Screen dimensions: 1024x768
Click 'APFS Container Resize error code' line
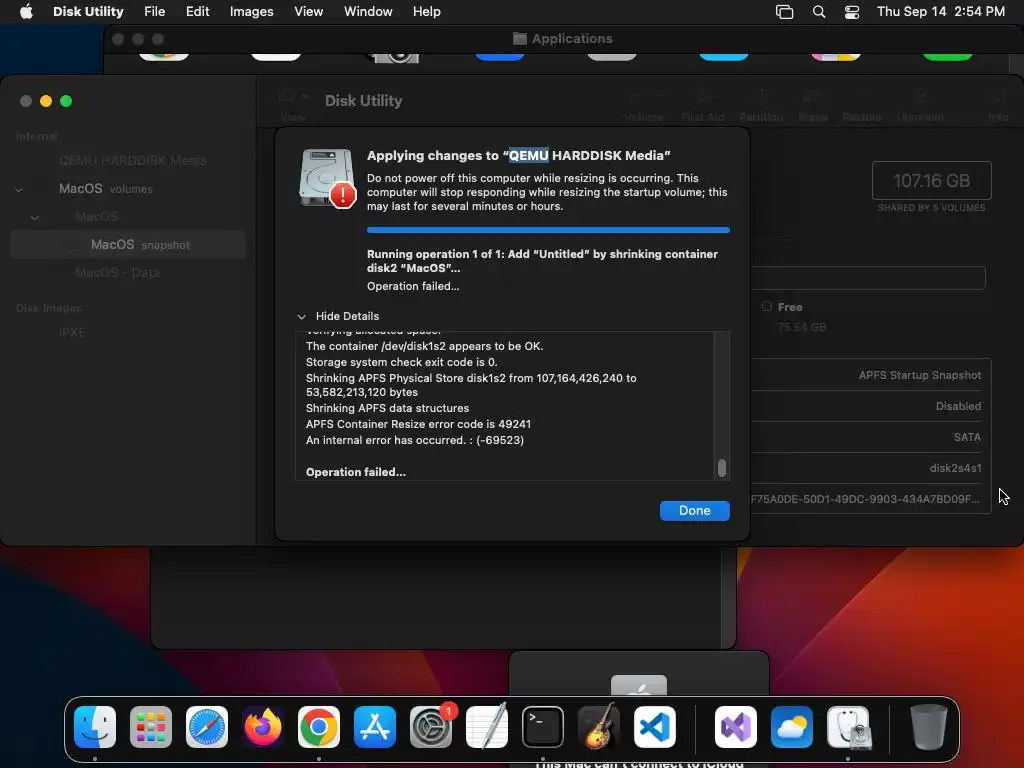tap(418, 424)
